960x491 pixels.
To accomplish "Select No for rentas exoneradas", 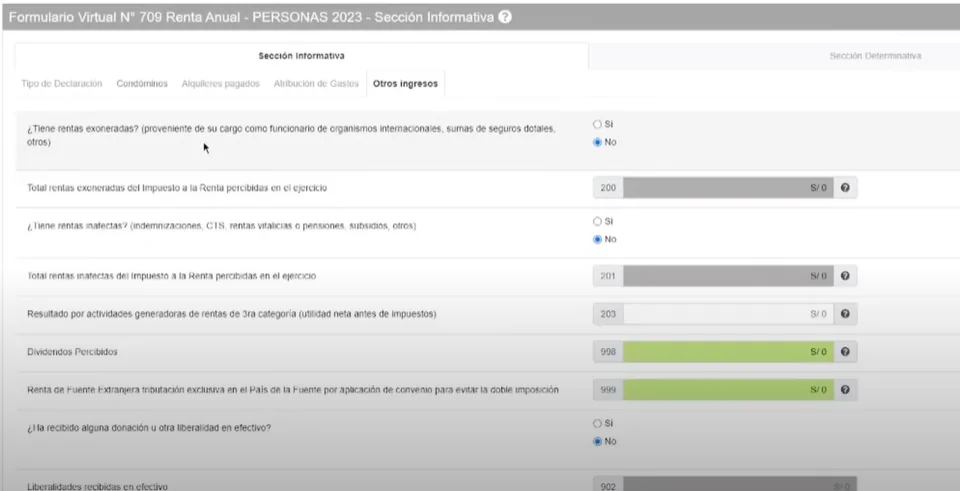I will click(598, 142).
